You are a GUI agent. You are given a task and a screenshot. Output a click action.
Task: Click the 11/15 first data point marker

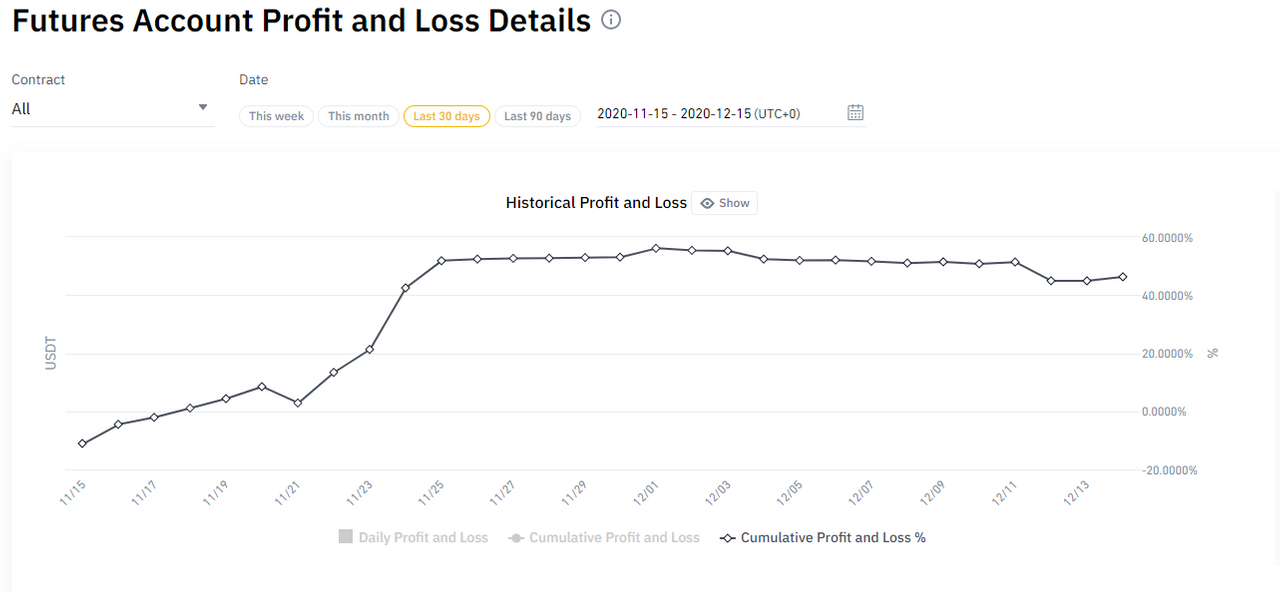click(x=82, y=443)
